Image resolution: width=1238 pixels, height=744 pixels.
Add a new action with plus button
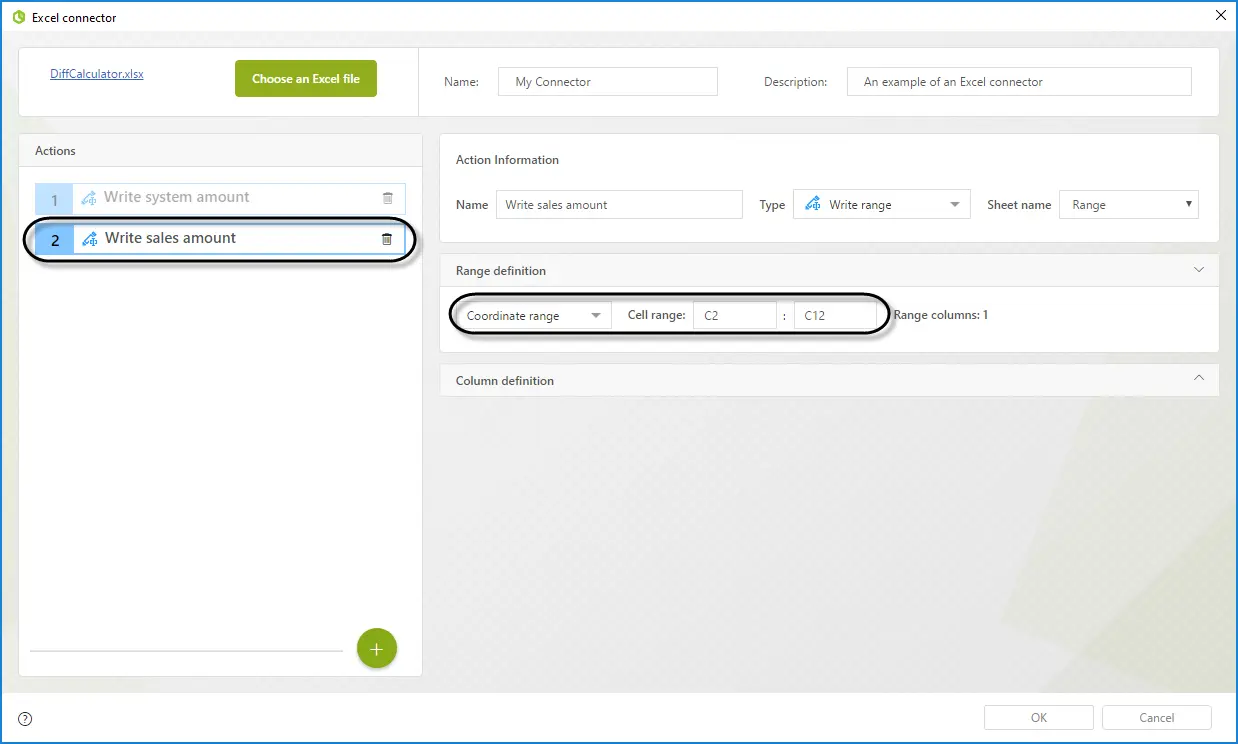coord(377,649)
